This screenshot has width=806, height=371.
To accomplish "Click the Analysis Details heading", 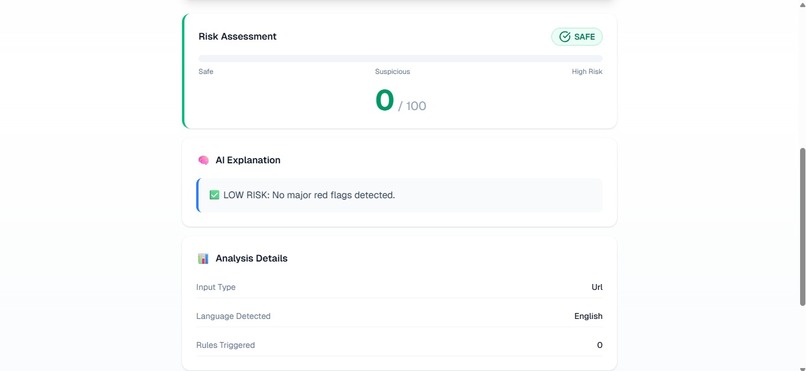I will [x=251, y=258].
